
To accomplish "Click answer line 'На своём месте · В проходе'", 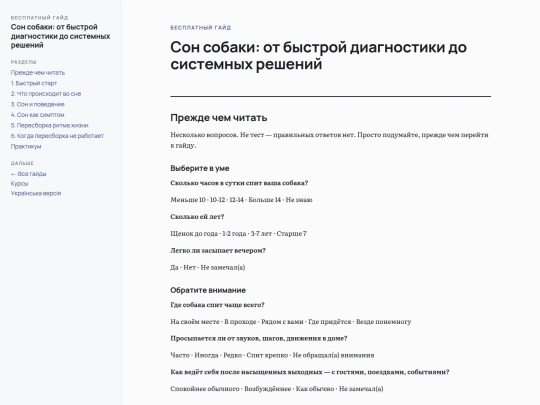I will [291, 322].
